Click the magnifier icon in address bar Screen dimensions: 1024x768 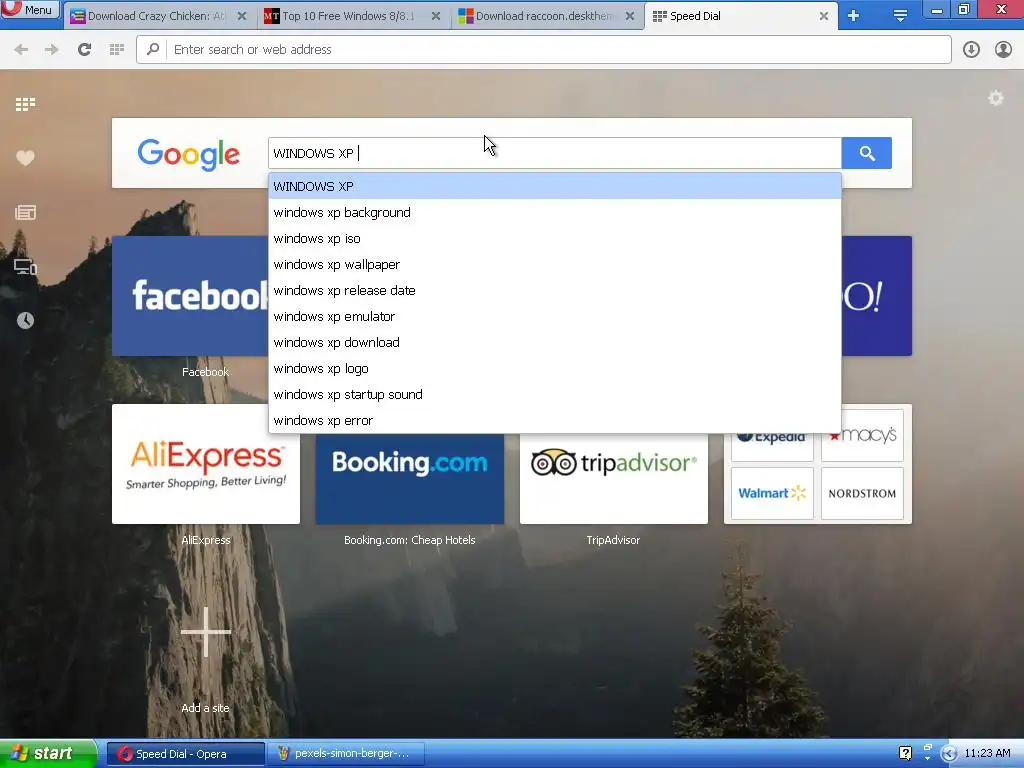(x=153, y=49)
